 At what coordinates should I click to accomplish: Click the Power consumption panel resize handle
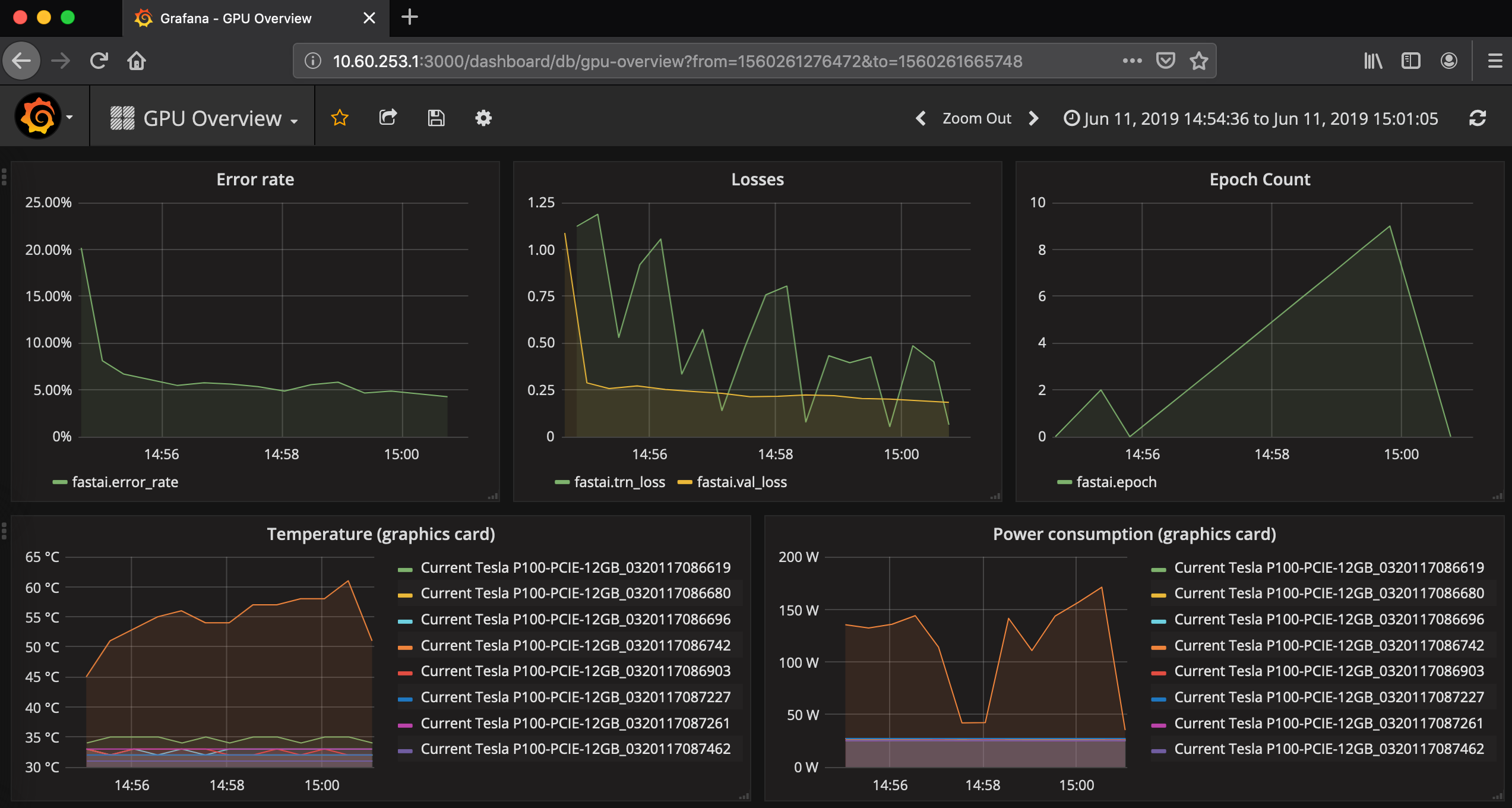1497,796
